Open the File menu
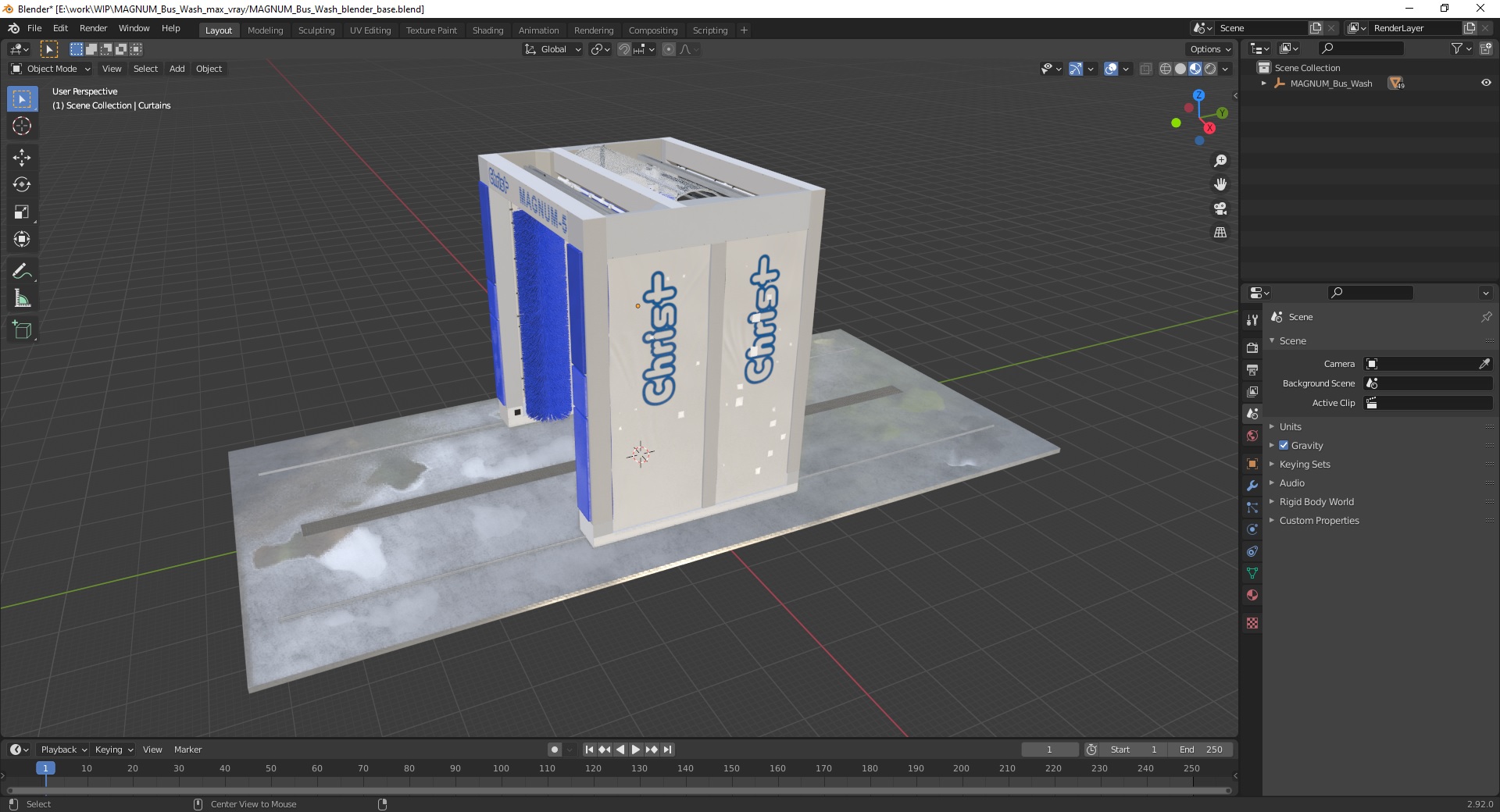1500x812 pixels. click(34, 28)
